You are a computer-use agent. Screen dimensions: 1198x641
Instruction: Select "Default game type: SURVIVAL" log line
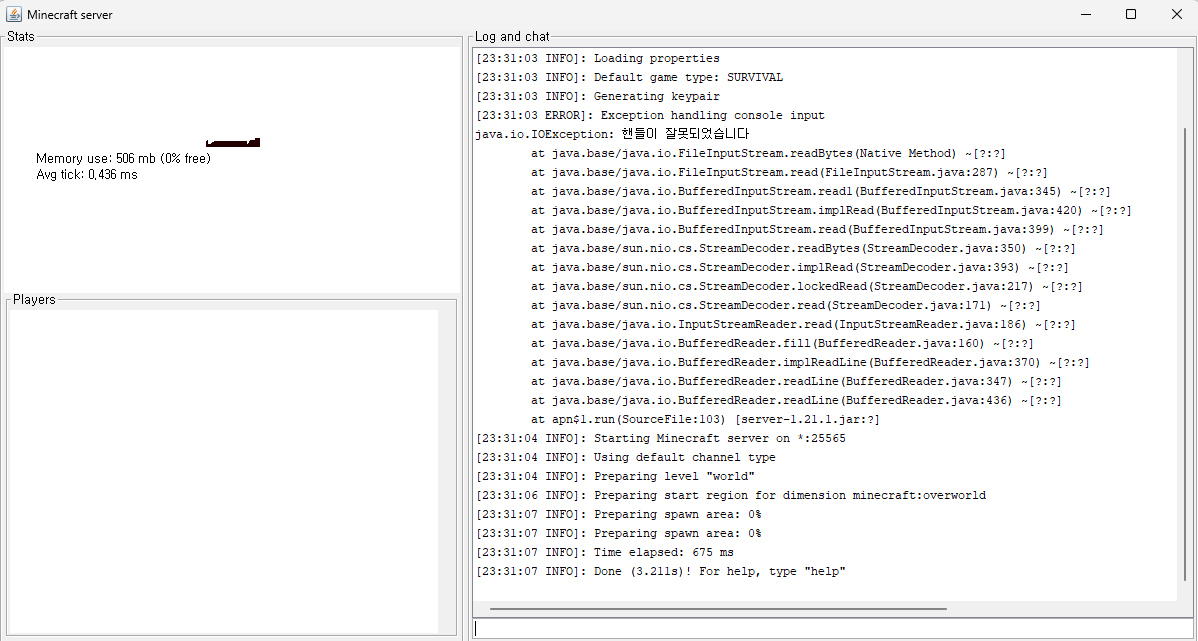pos(629,77)
